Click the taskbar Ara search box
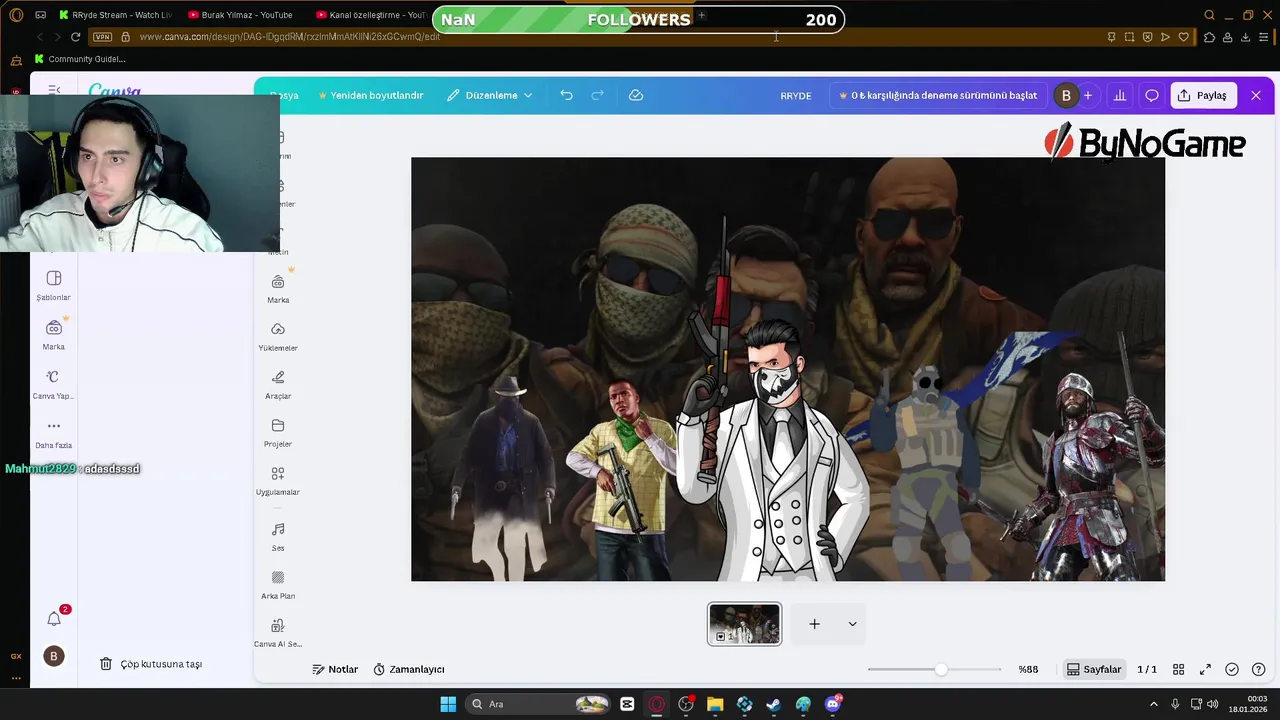This screenshot has height=720, width=1280. click(539, 704)
